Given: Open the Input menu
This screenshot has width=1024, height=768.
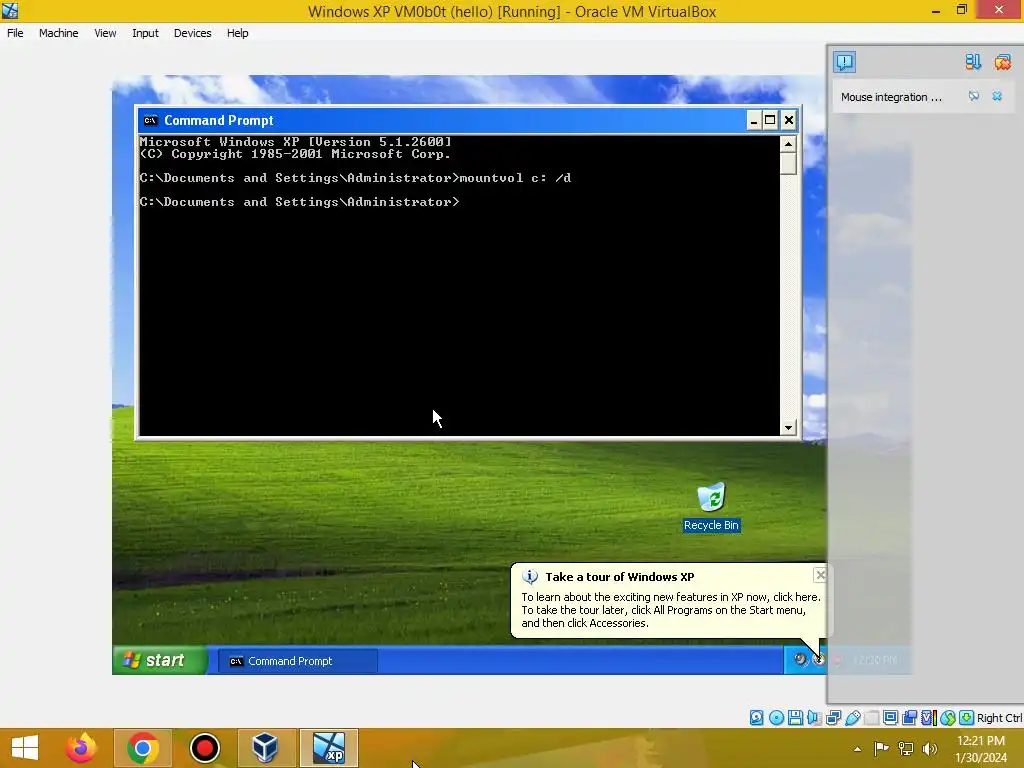Looking at the screenshot, I should click(145, 33).
